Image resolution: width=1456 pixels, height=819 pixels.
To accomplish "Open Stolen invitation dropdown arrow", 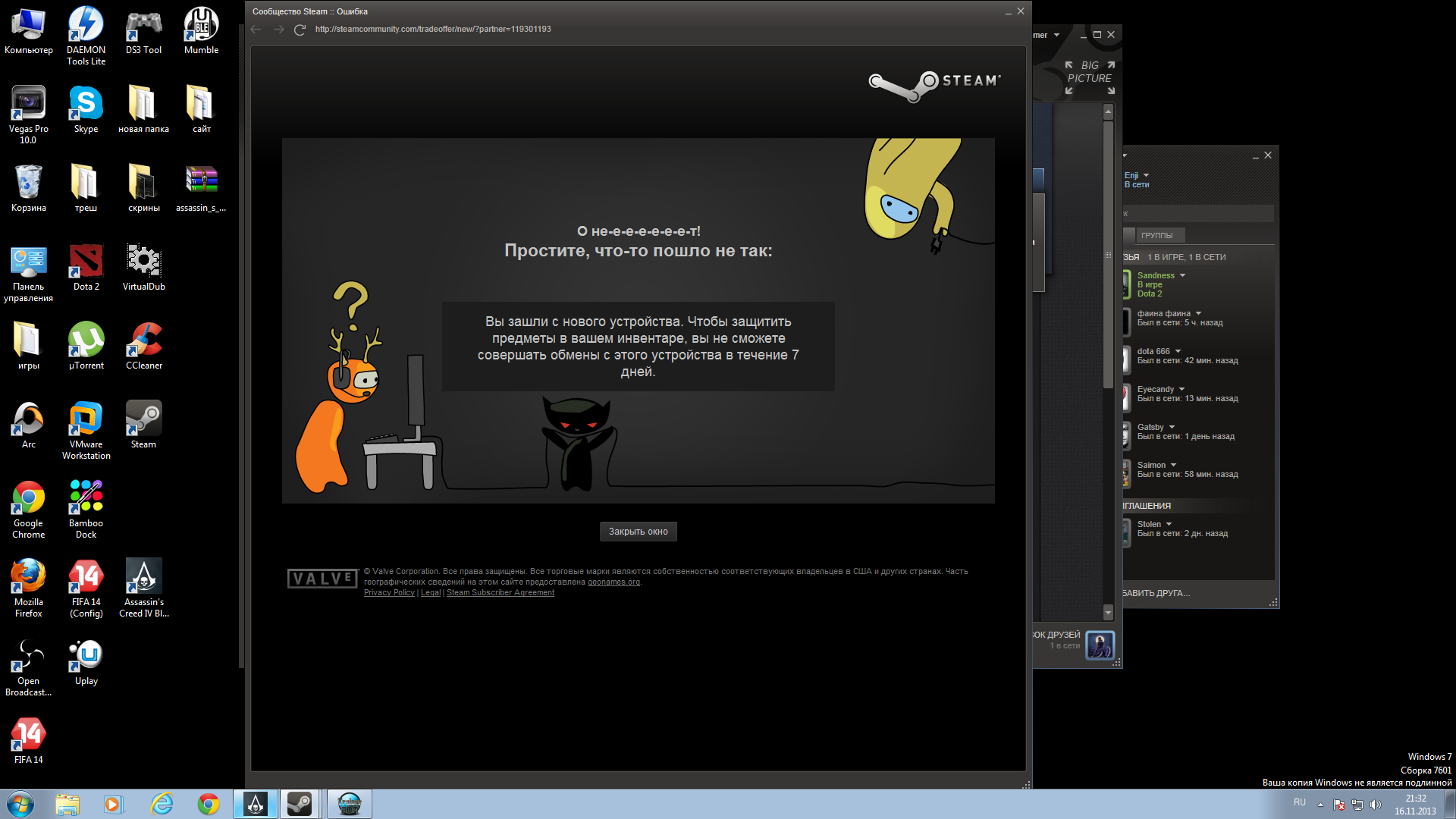I will pyautogui.click(x=1169, y=524).
